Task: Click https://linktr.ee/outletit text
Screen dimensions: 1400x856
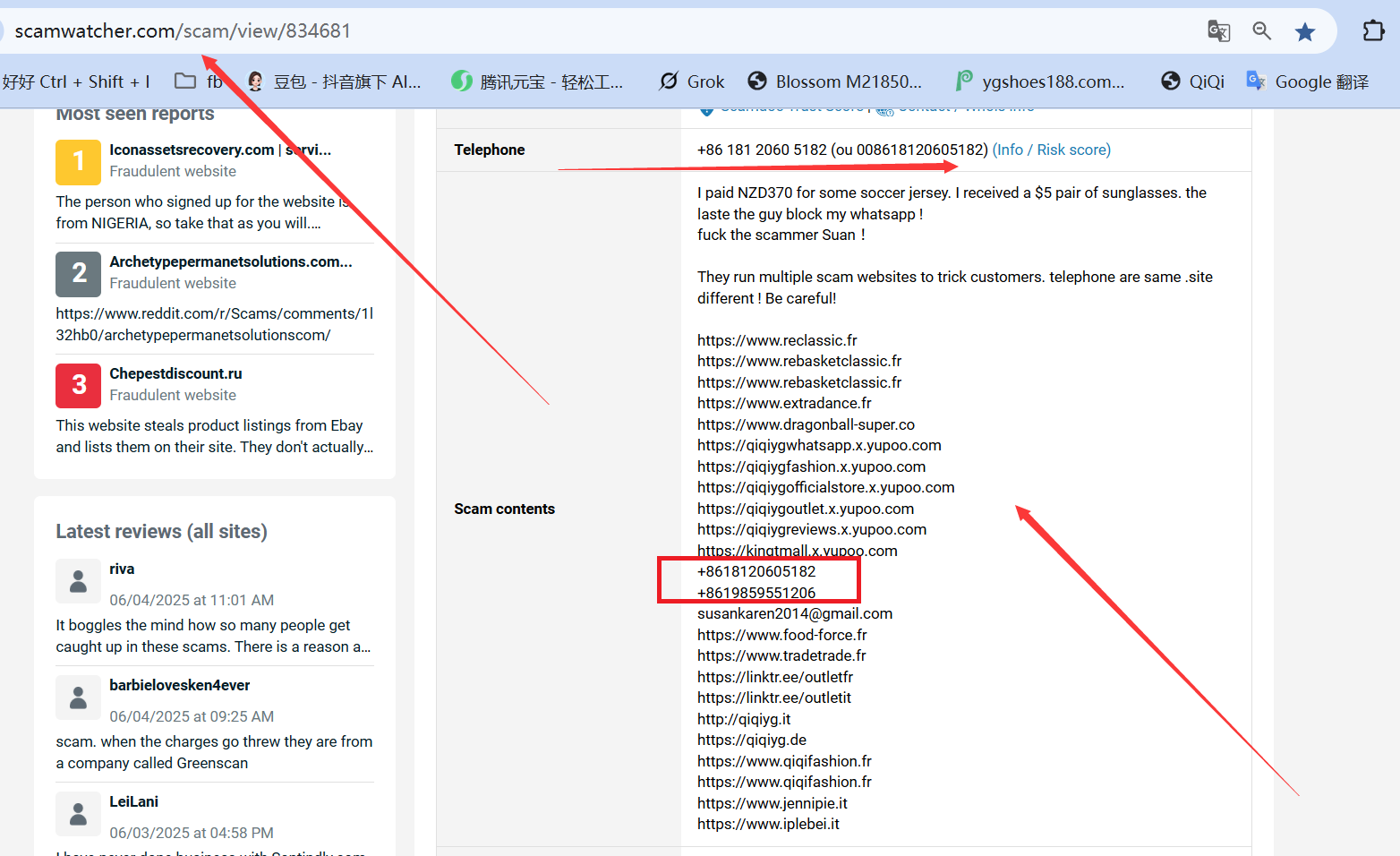Action: 774,698
